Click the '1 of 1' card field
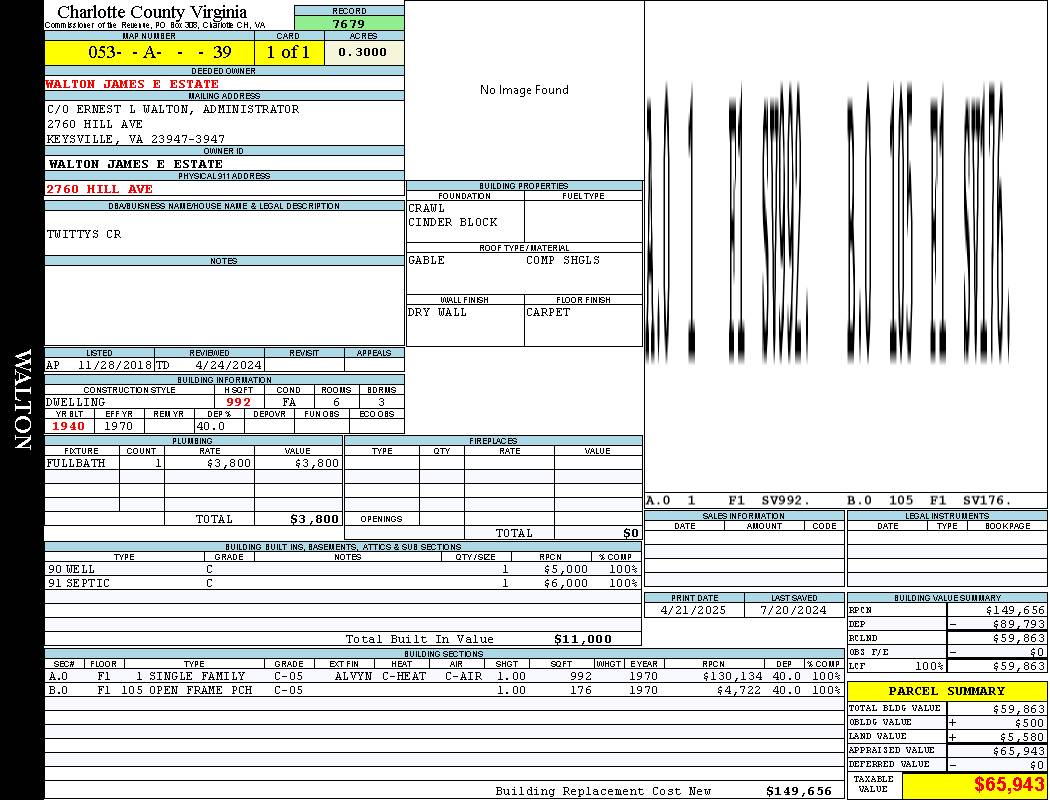 pyautogui.click(x=288, y=52)
